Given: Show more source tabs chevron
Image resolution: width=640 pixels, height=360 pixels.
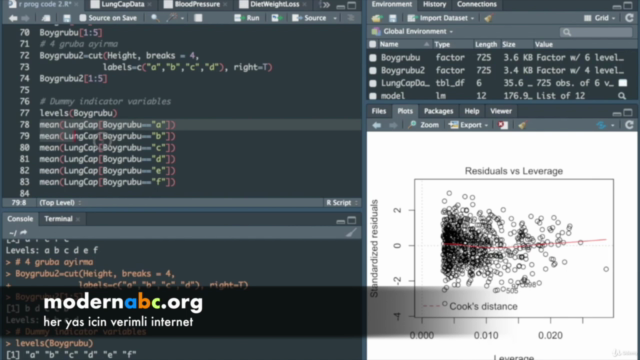Looking at the screenshot, I should point(326,5).
